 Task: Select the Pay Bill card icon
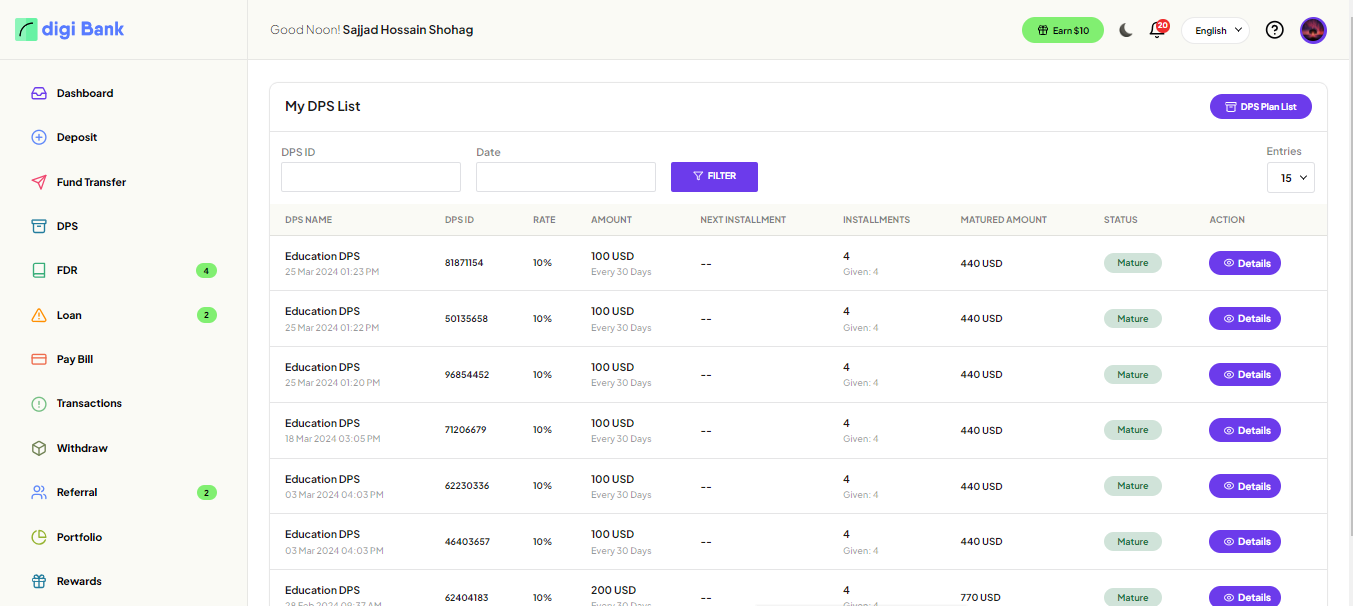tap(39, 359)
